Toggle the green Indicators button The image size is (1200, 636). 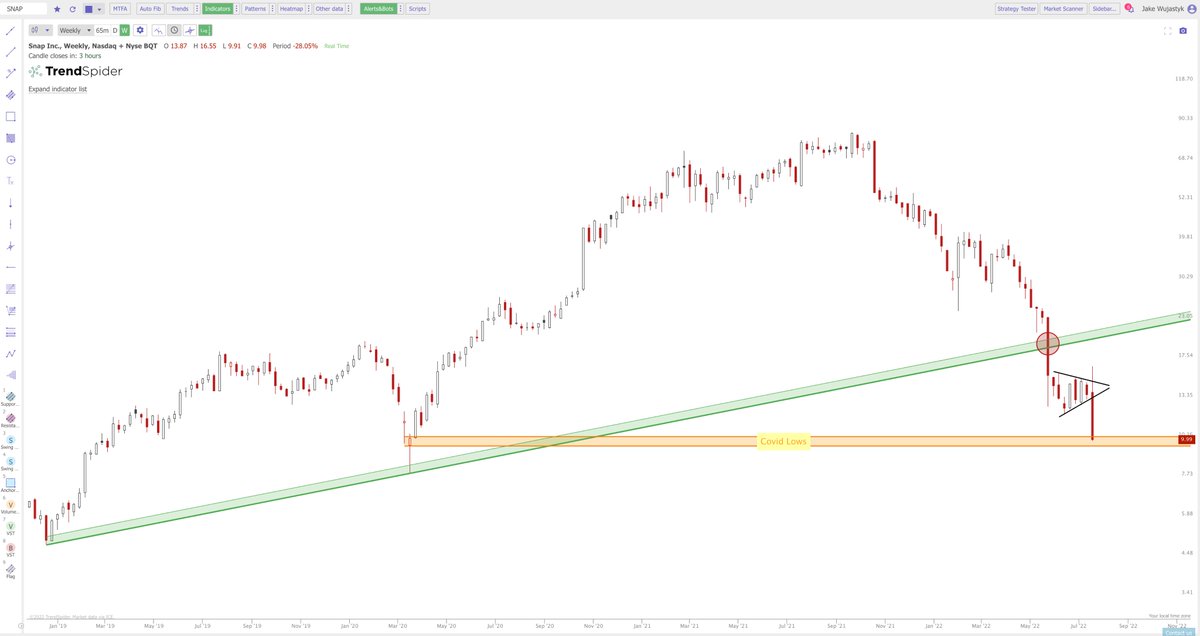(218, 9)
